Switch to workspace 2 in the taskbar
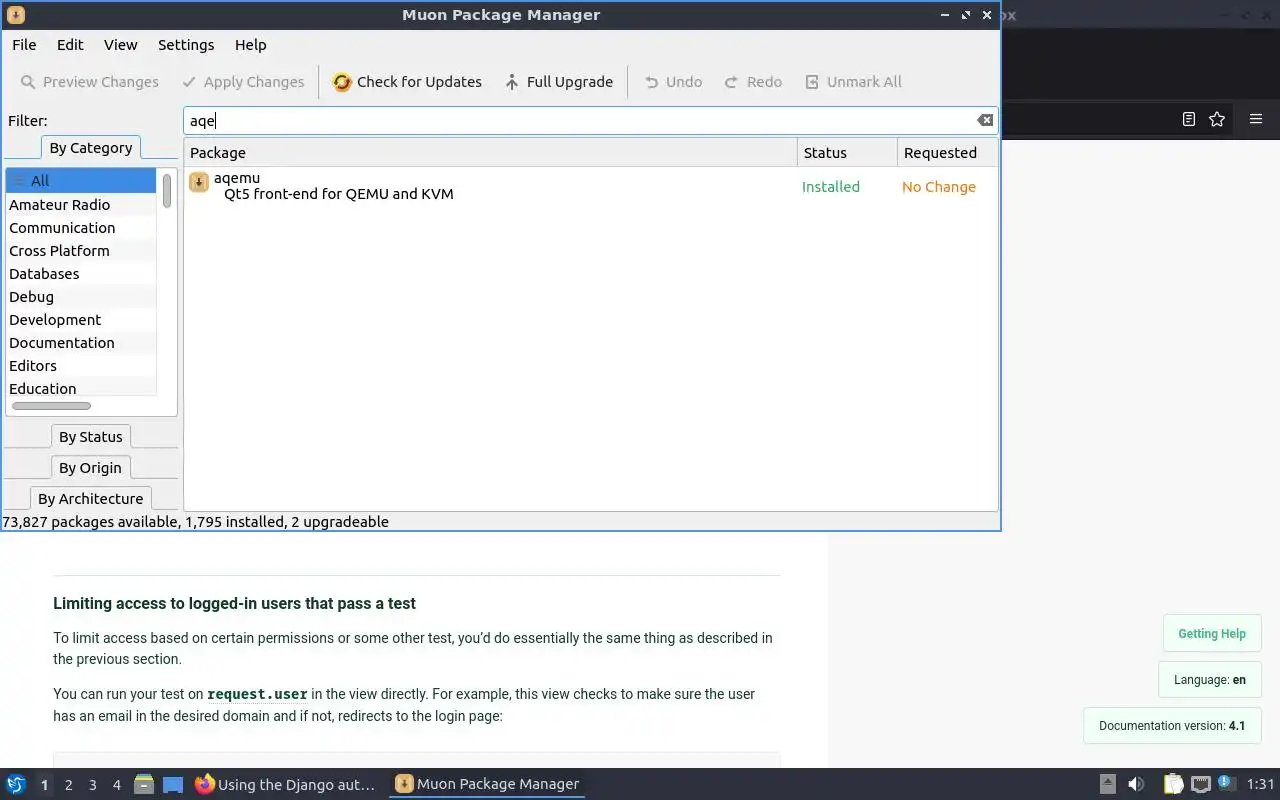 click(68, 785)
